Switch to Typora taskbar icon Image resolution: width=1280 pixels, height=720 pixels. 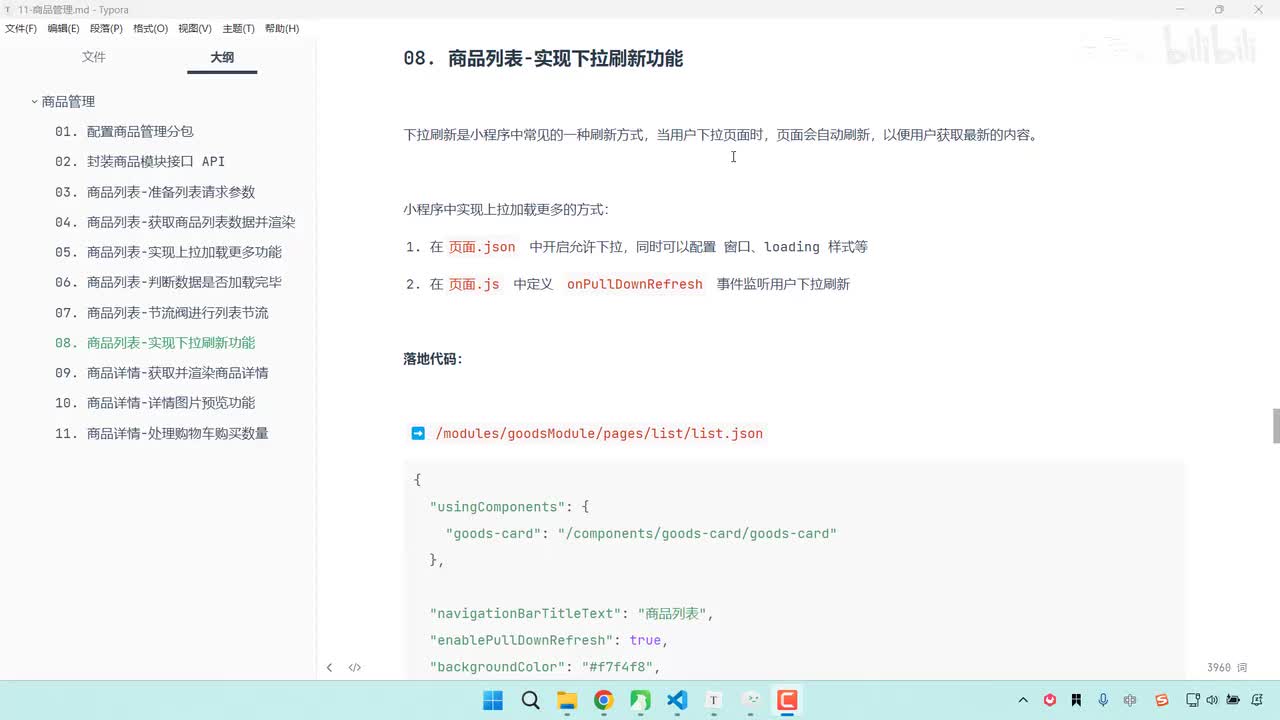(714, 700)
